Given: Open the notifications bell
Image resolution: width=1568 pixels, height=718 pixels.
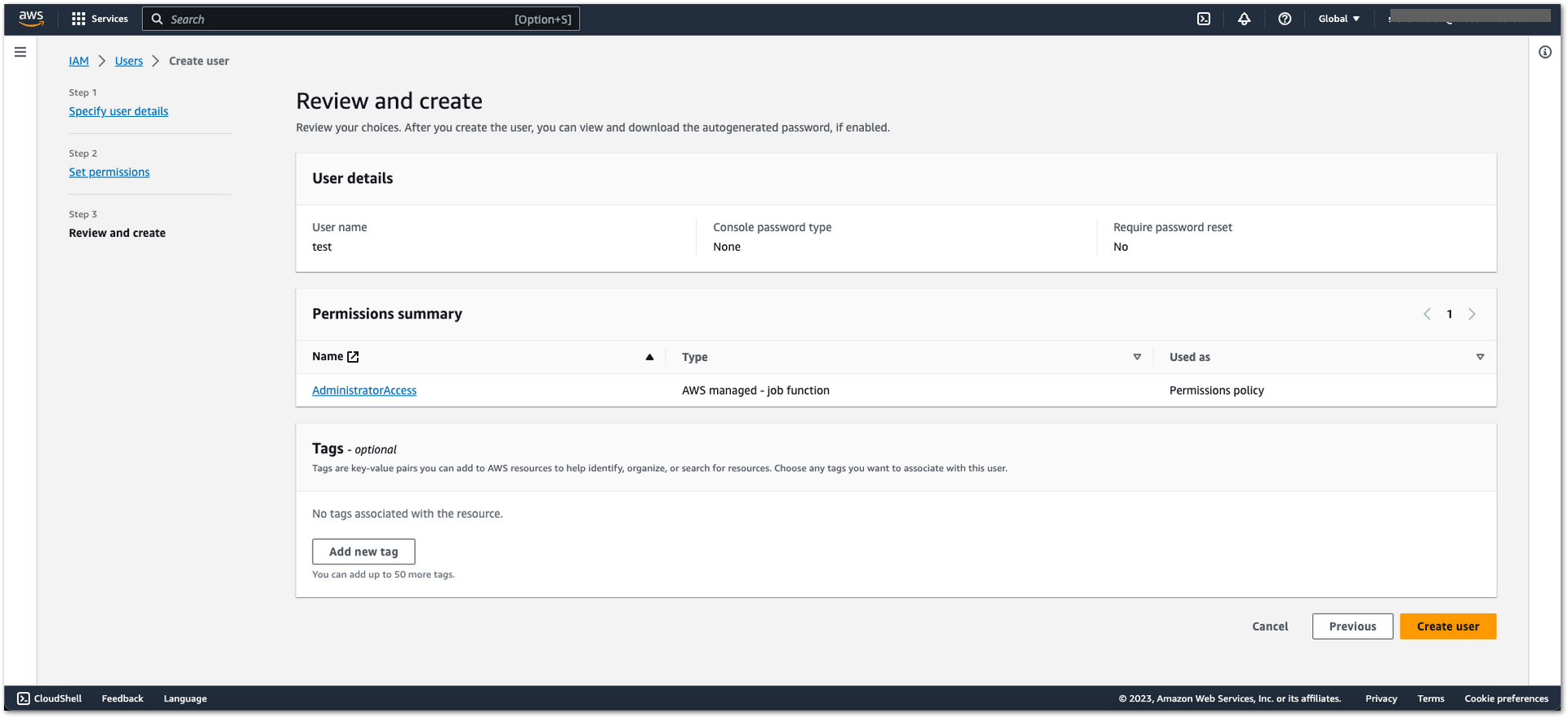Looking at the screenshot, I should pos(1244,19).
